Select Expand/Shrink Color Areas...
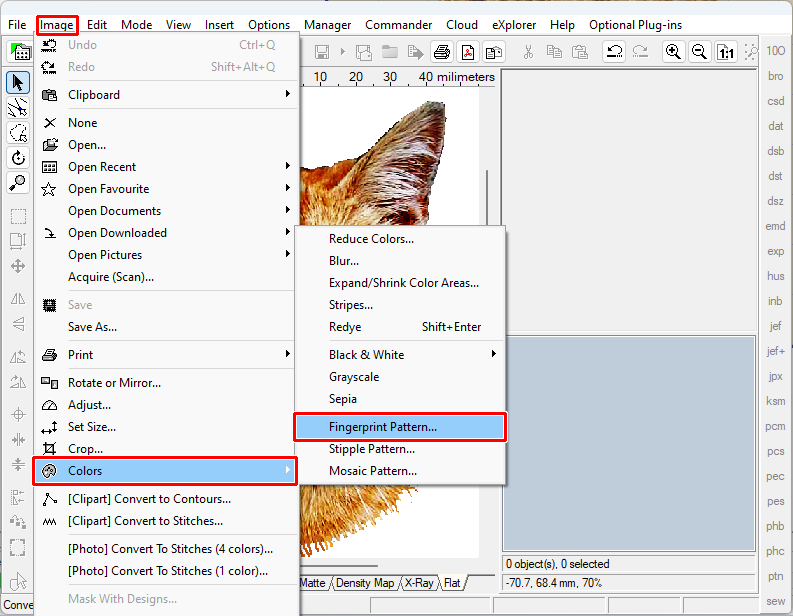 pos(400,283)
